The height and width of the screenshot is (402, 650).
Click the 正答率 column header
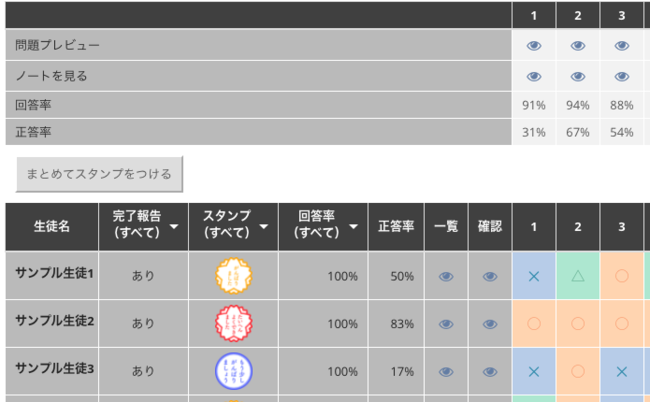[x=396, y=227]
